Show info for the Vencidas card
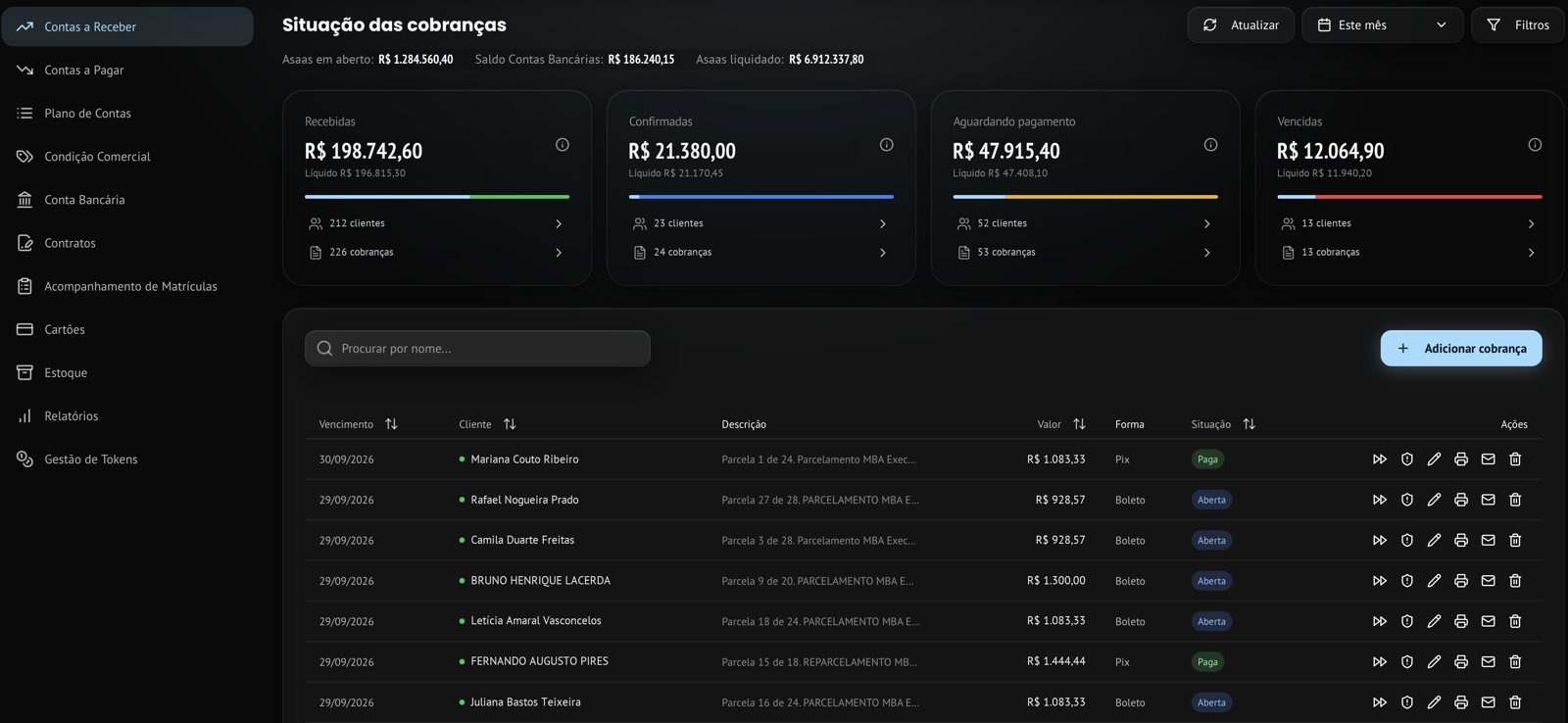This screenshot has width=1568, height=723. [x=1535, y=145]
